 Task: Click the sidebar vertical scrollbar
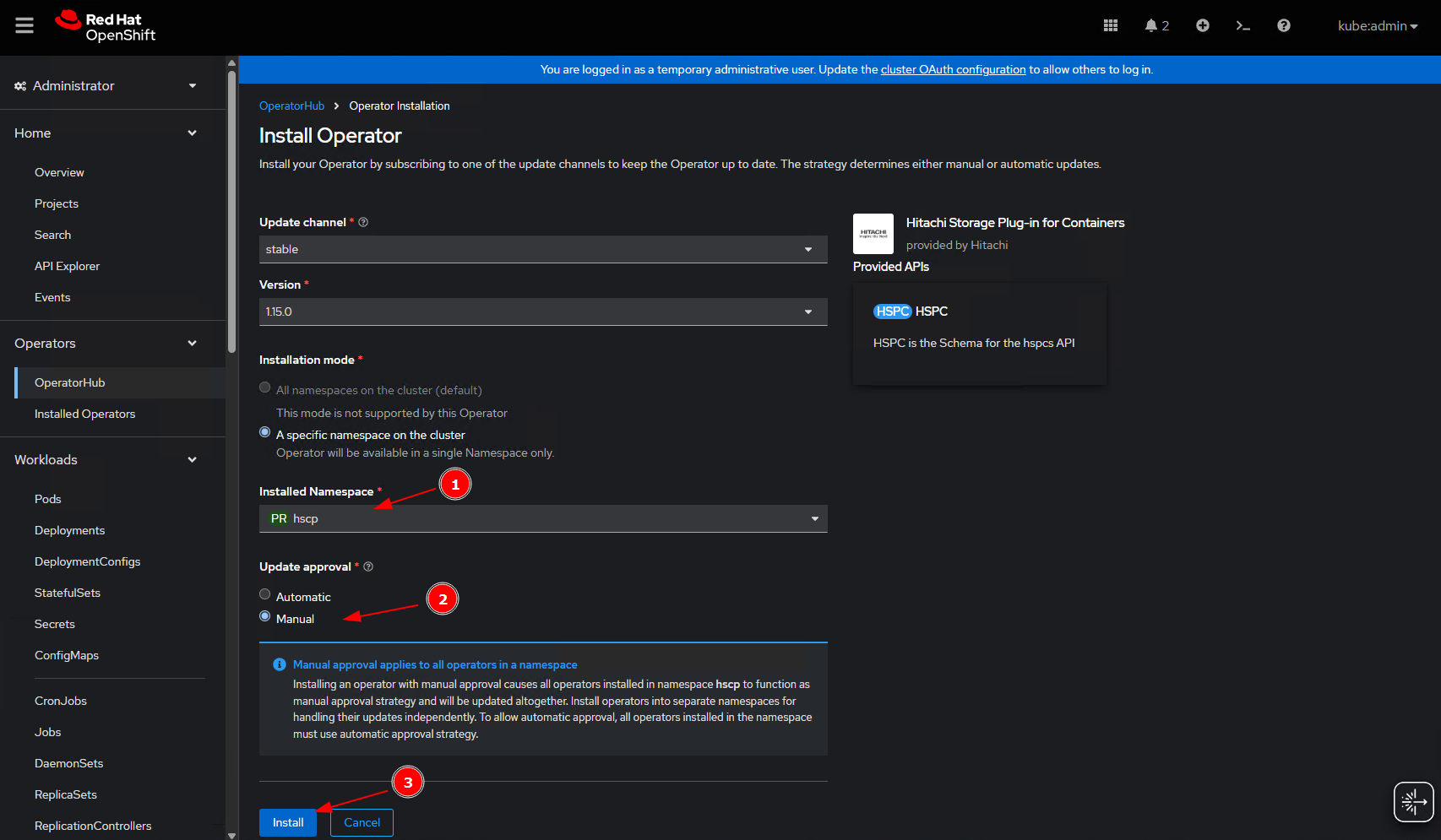pyautogui.click(x=231, y=211)
